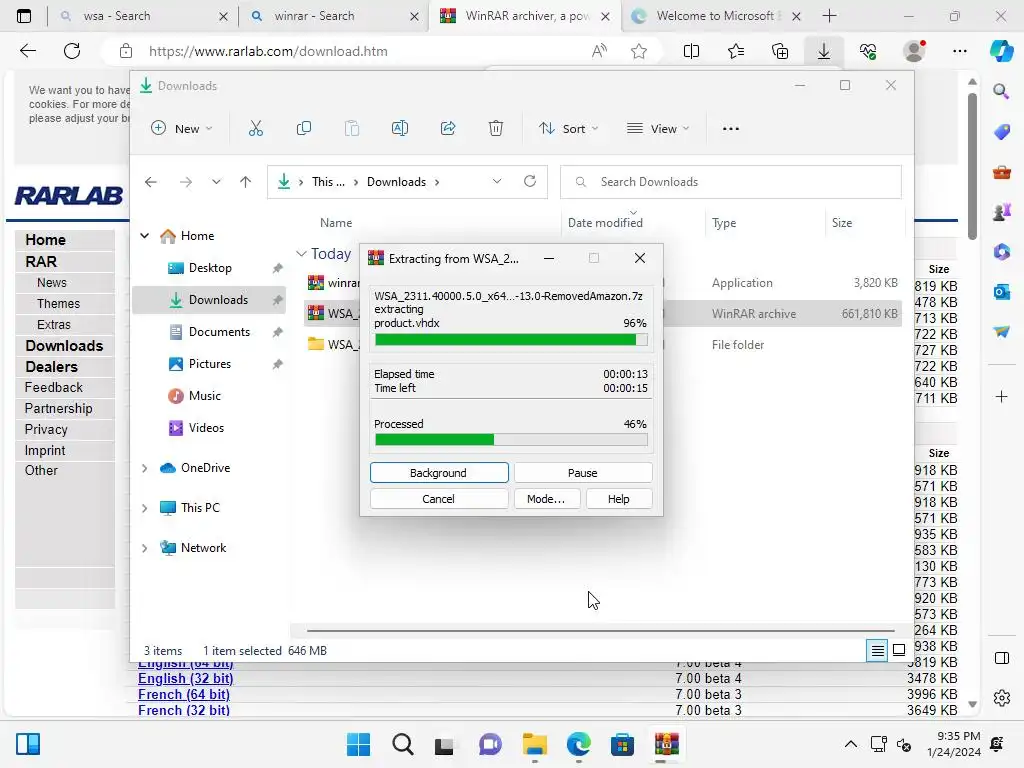This screenshot has height=768, width=1024.
Task: Open the Edge profile avatar
Action: 914,51
